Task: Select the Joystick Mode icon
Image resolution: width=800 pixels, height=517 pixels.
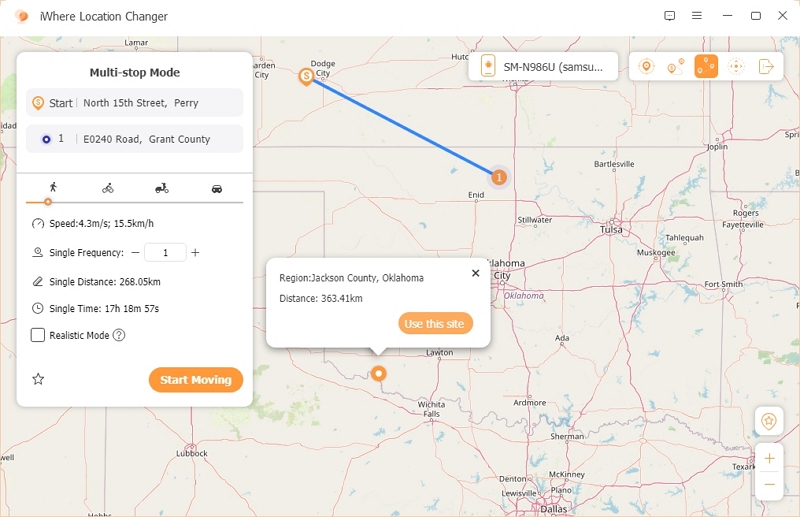Action: (736, 66)
